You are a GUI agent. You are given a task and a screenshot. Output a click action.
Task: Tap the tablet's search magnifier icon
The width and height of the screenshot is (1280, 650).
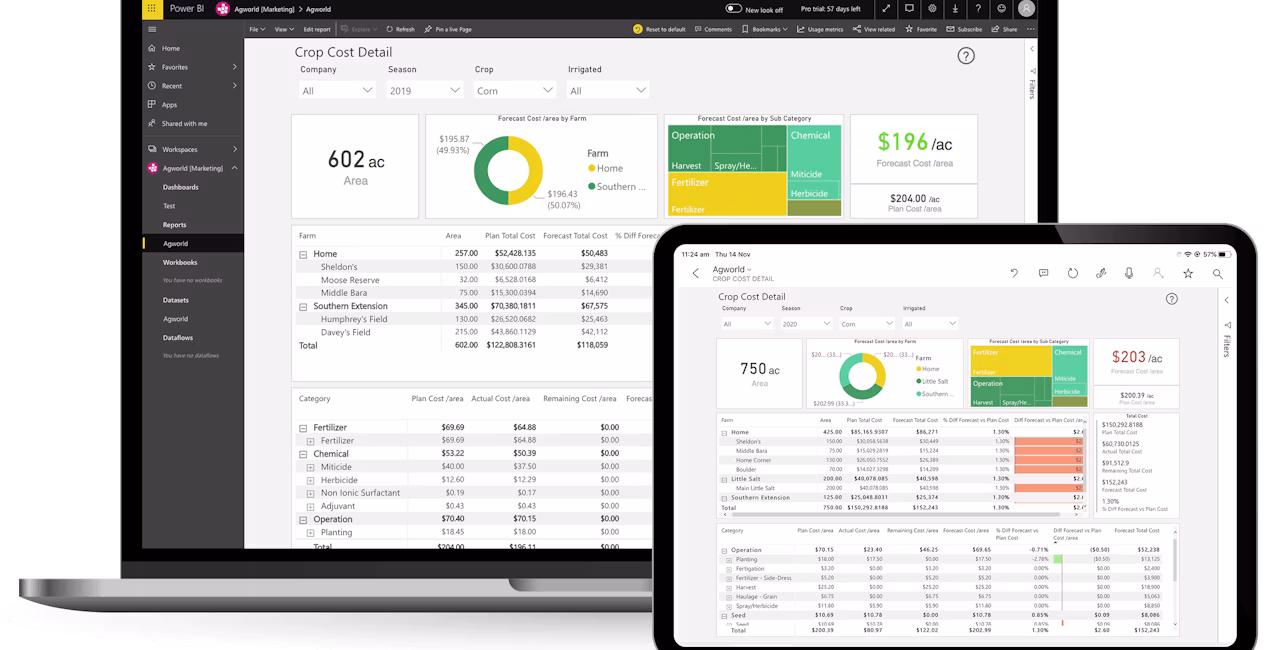tap(1217, 273)
